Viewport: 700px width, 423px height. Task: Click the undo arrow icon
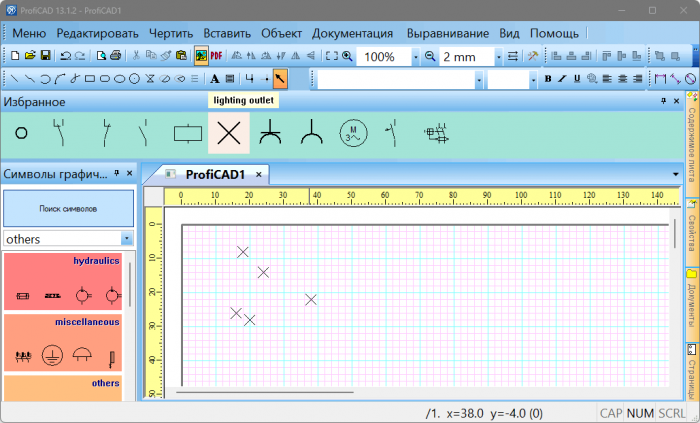[65, 56]
